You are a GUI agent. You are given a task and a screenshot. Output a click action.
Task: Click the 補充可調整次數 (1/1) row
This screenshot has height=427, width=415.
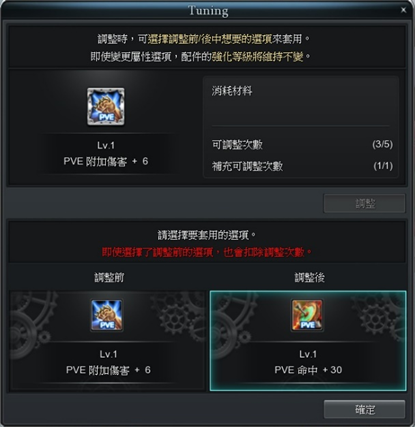point(302,166)
